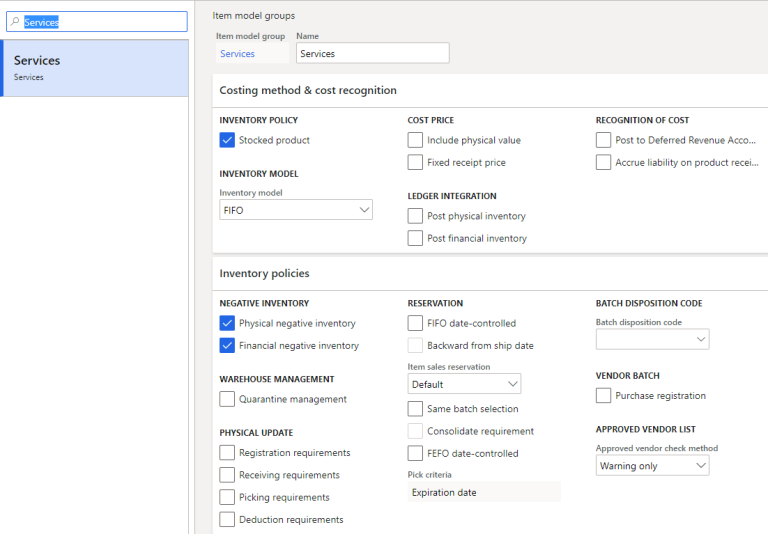This screenshot has height=534, width=768.
Task: Toggle Post to Deferred Revenue Account checkbox
Action: point(603,141)
